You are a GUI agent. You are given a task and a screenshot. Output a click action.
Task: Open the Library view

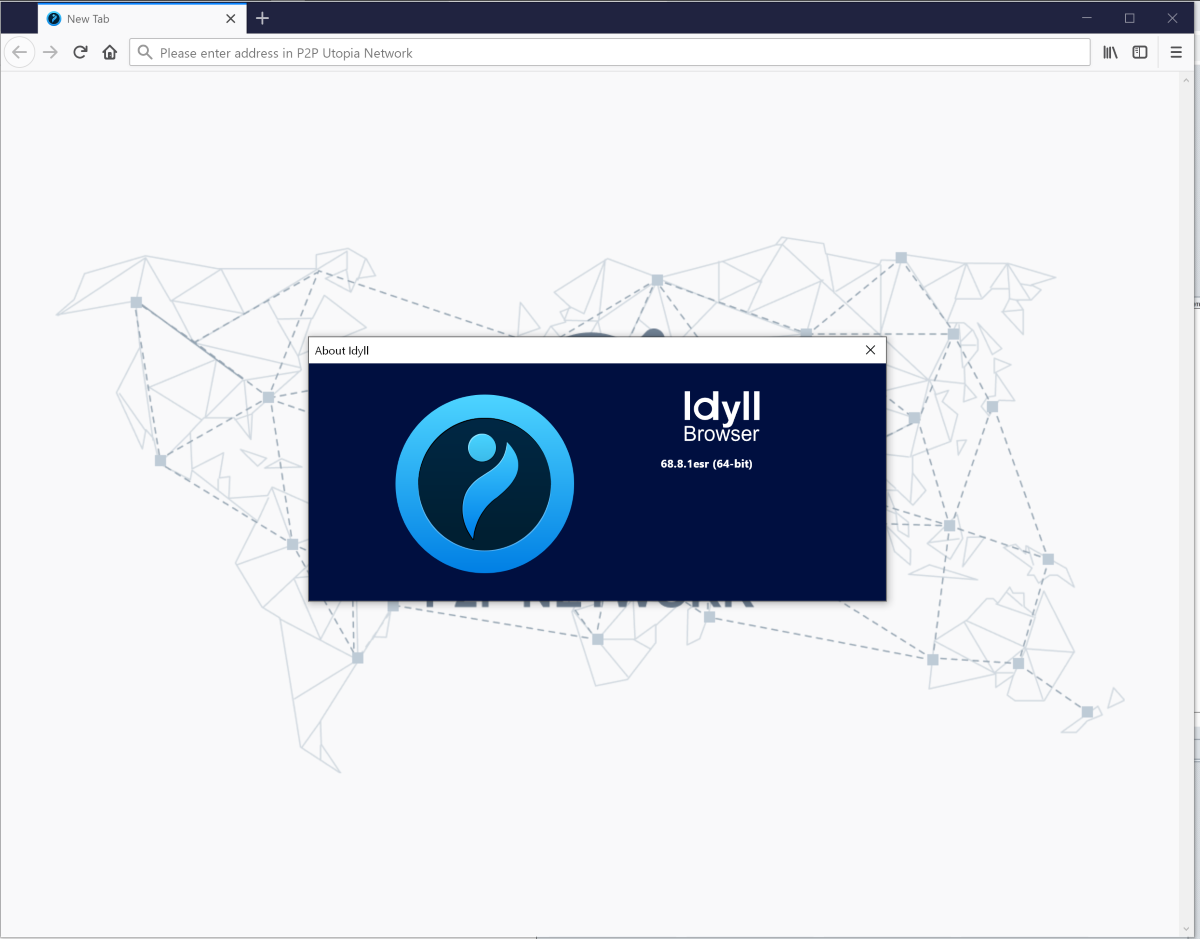[x=1110, y=53]
